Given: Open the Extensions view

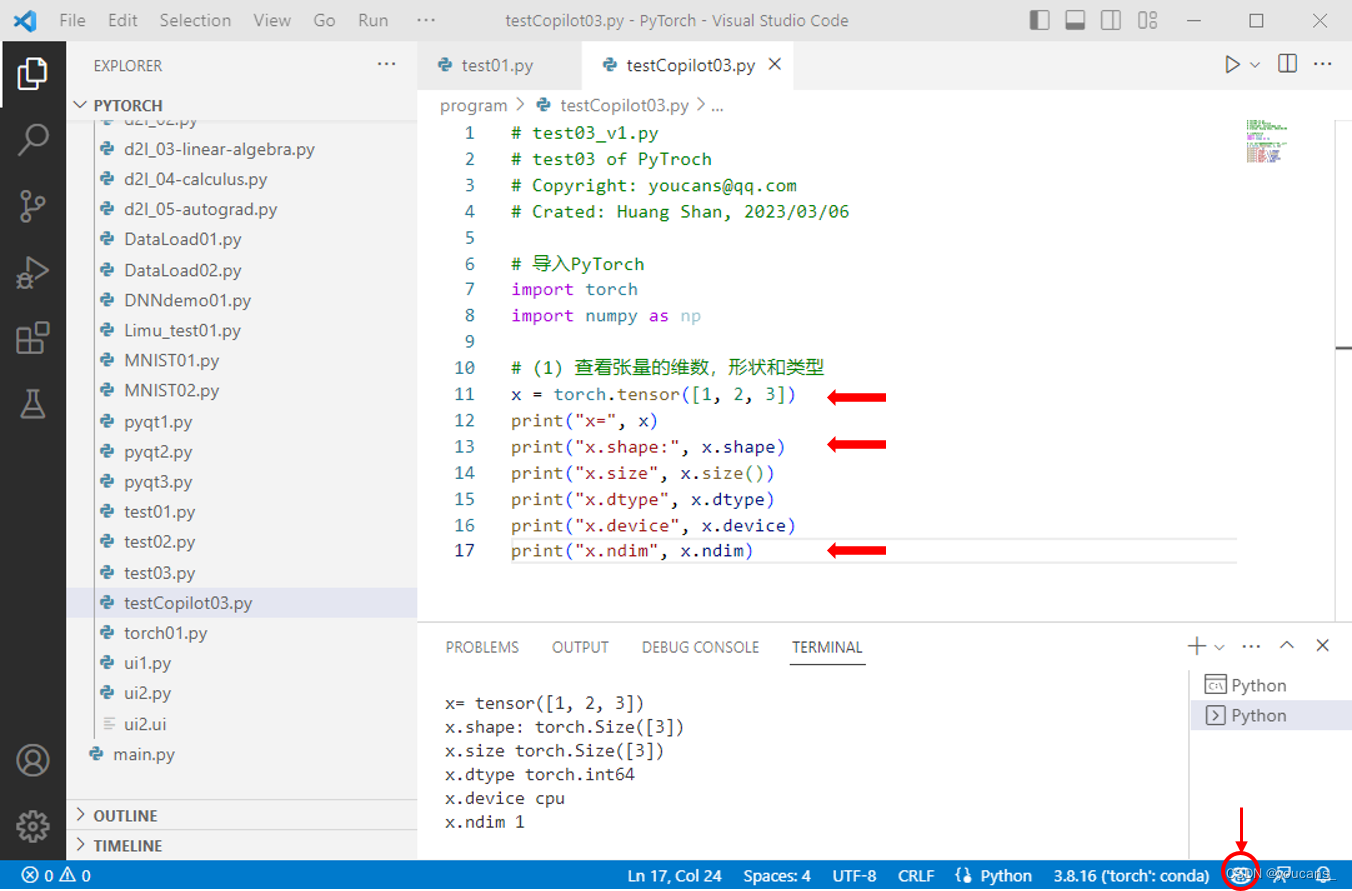Looking at the screenshot, I should tap(33, 338).
